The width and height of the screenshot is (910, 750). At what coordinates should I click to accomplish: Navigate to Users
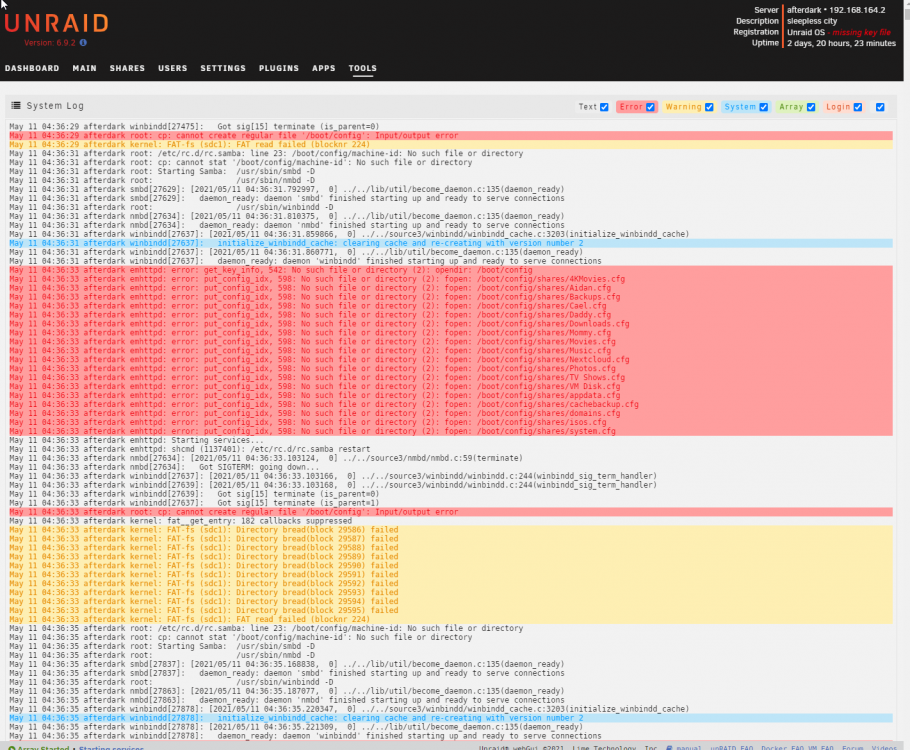click(173, 68)
